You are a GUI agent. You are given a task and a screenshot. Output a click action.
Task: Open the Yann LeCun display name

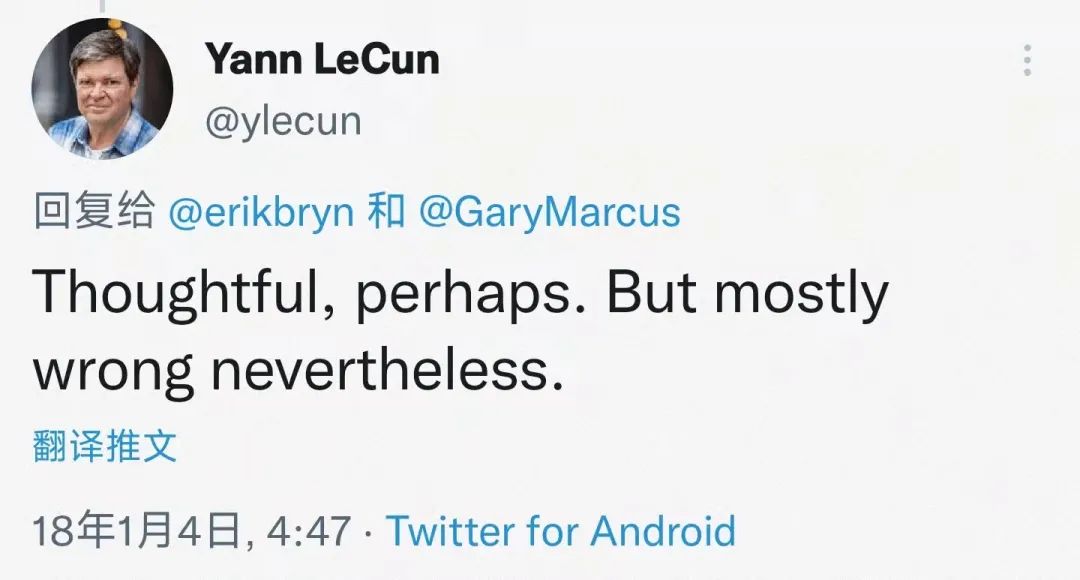click(322, 60)
